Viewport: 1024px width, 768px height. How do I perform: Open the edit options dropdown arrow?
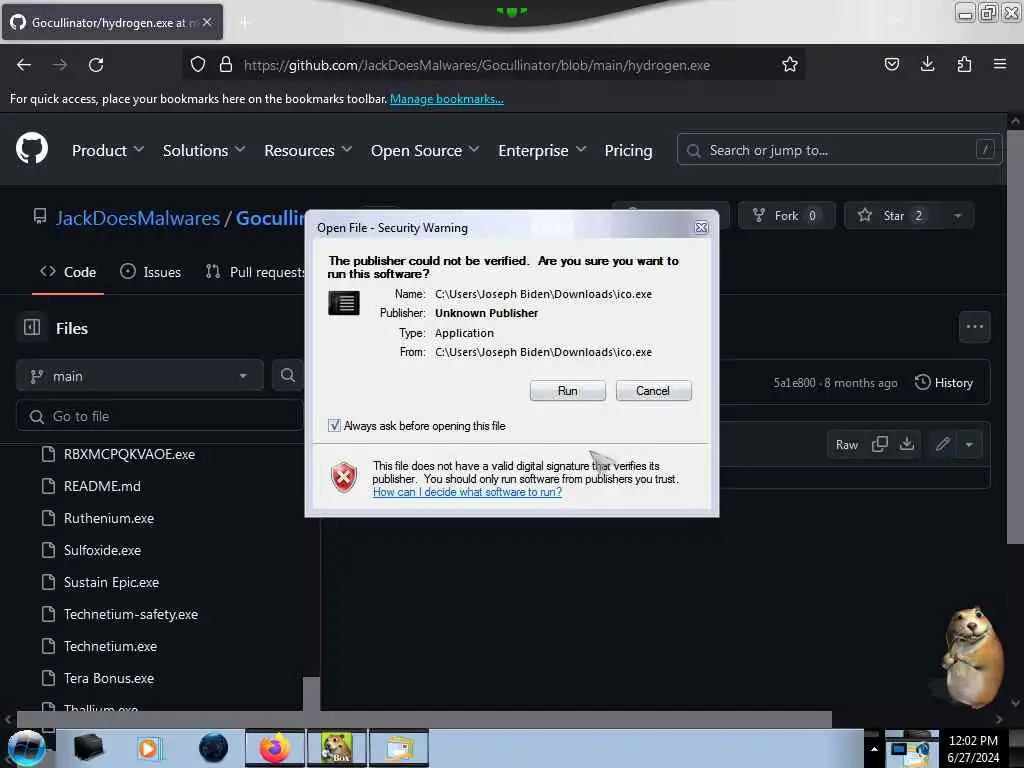pyautogui.click(x=969, y=444)
